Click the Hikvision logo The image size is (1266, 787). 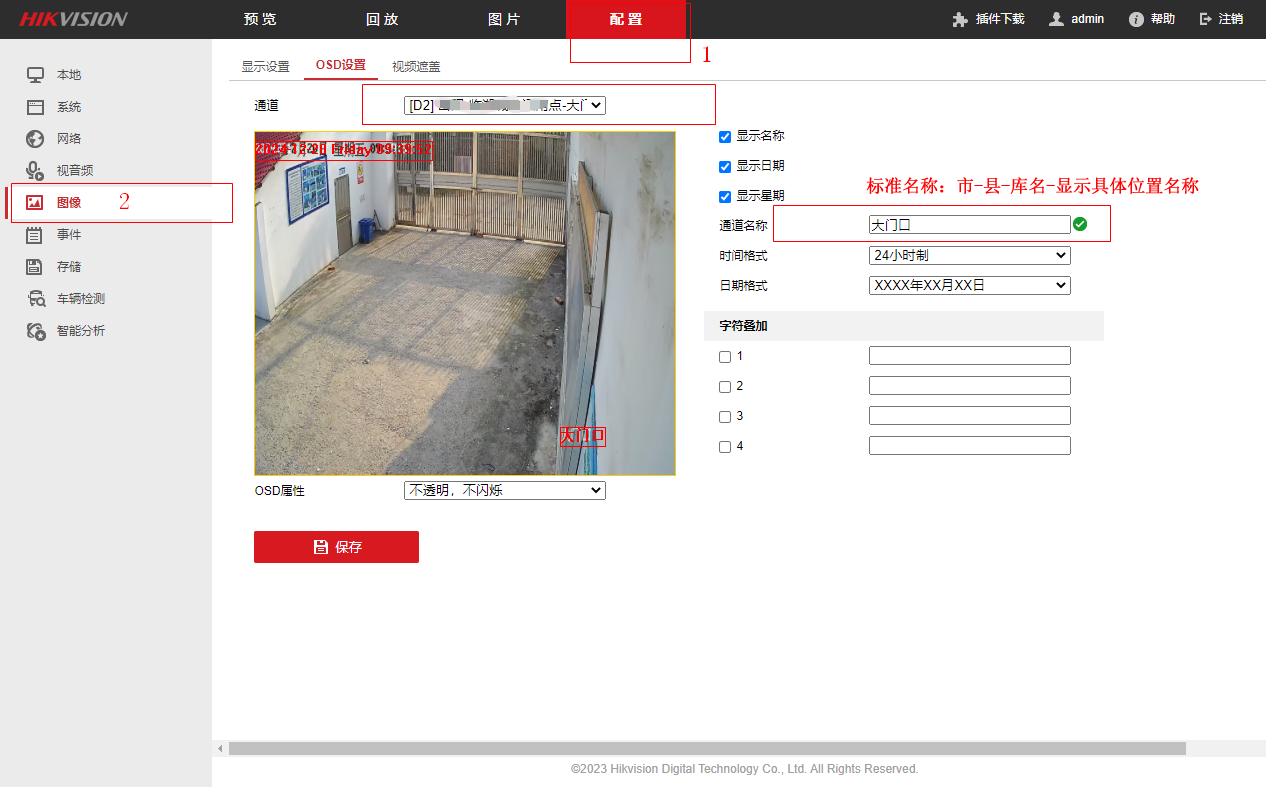click(73, 19)
